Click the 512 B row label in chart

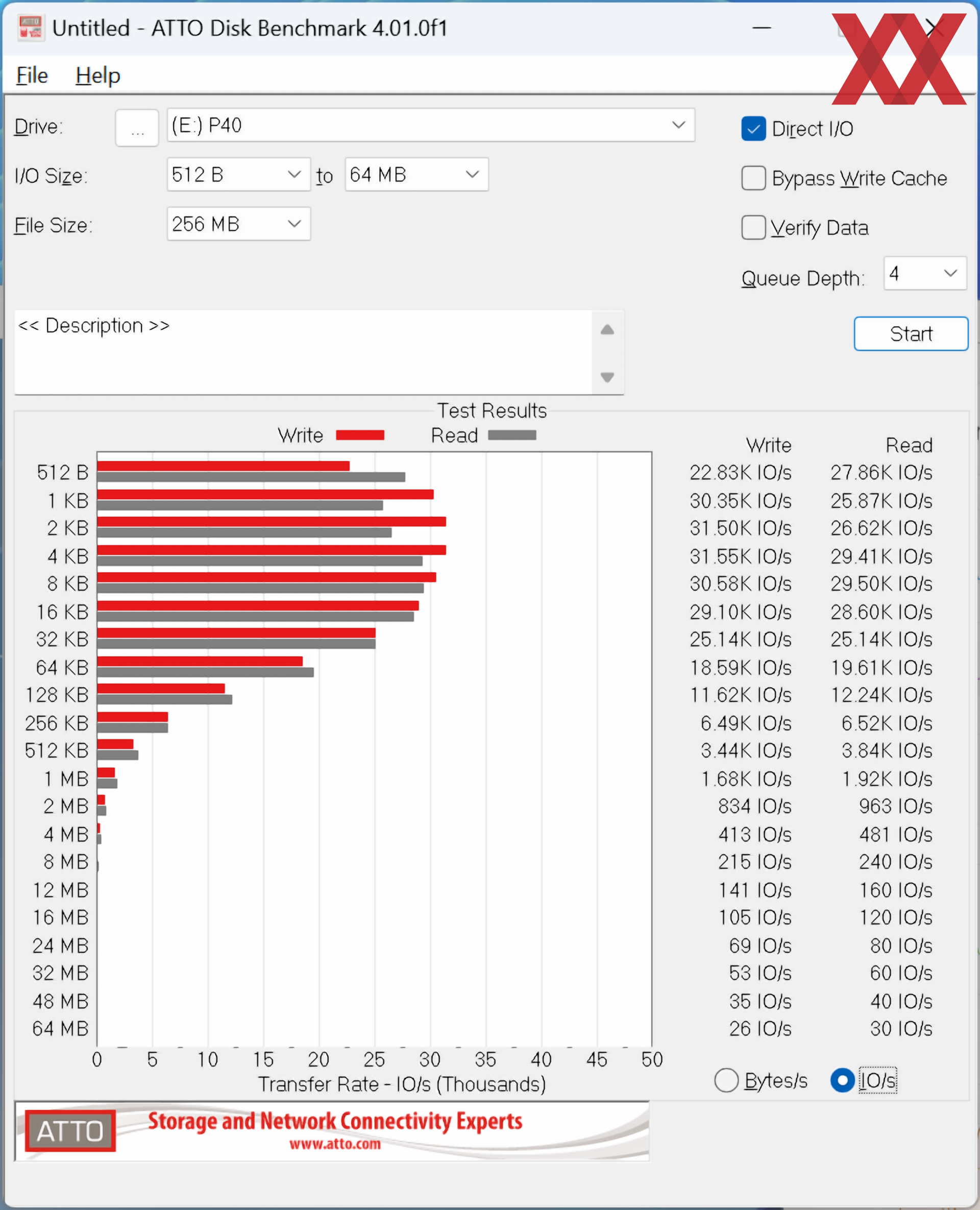63,472
